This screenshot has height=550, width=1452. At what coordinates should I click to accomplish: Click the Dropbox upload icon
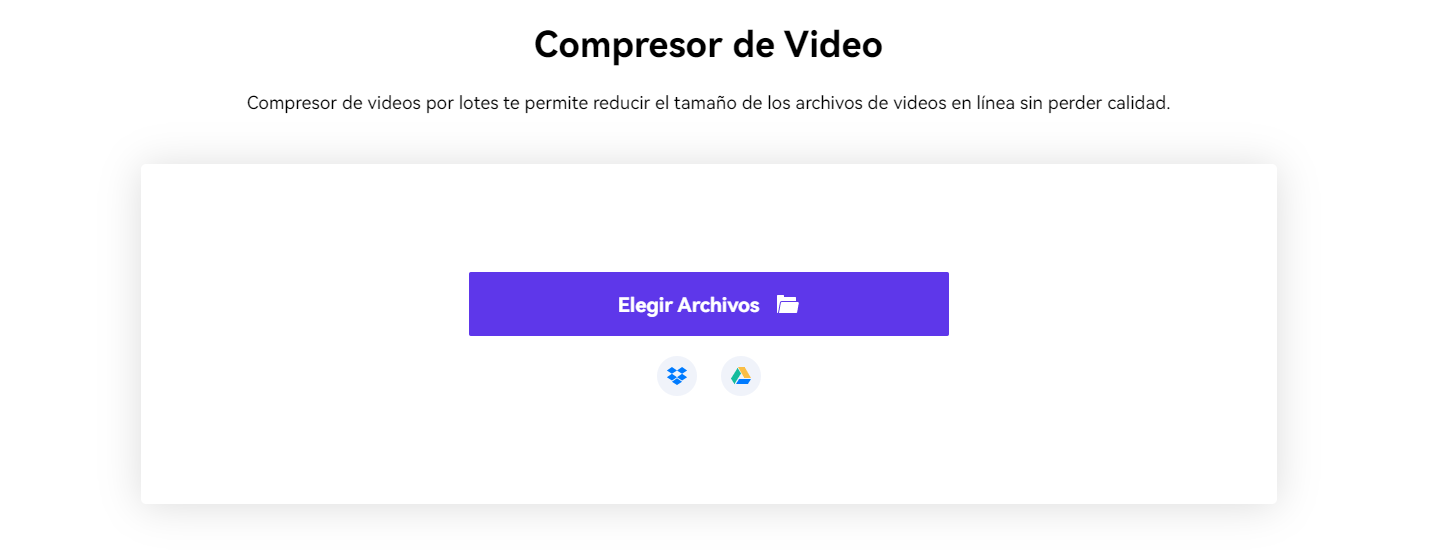pyautogui.click(x=677, y=376)
